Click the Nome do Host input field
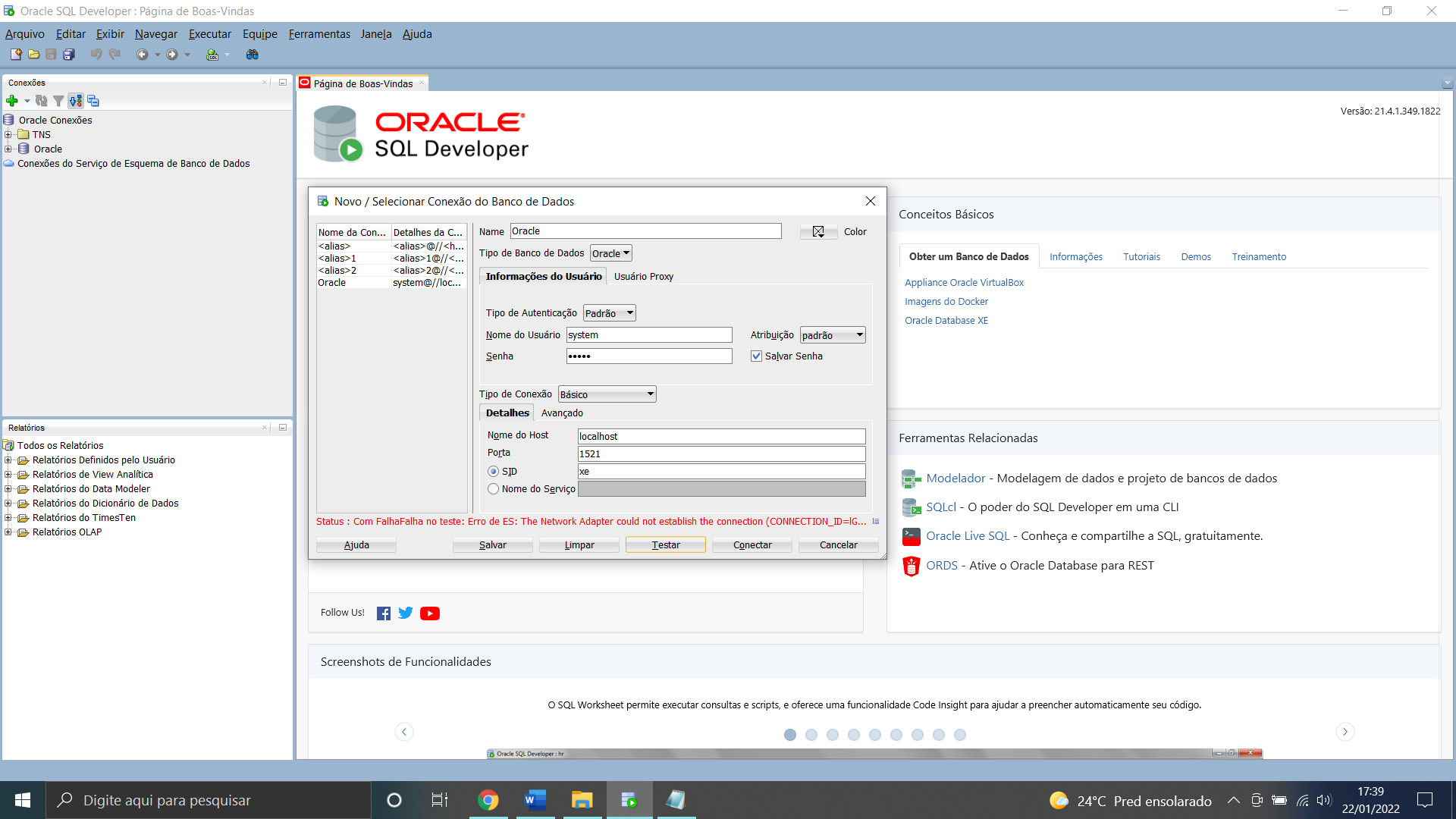 tap(721, 437)
